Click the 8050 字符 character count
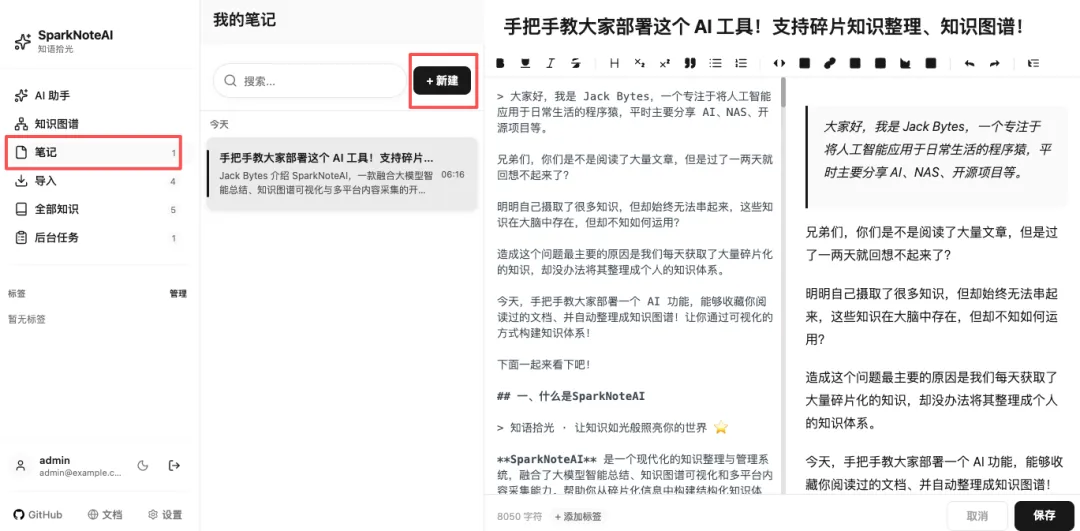The image size is (1080, 531). click(x=519, y=516)
